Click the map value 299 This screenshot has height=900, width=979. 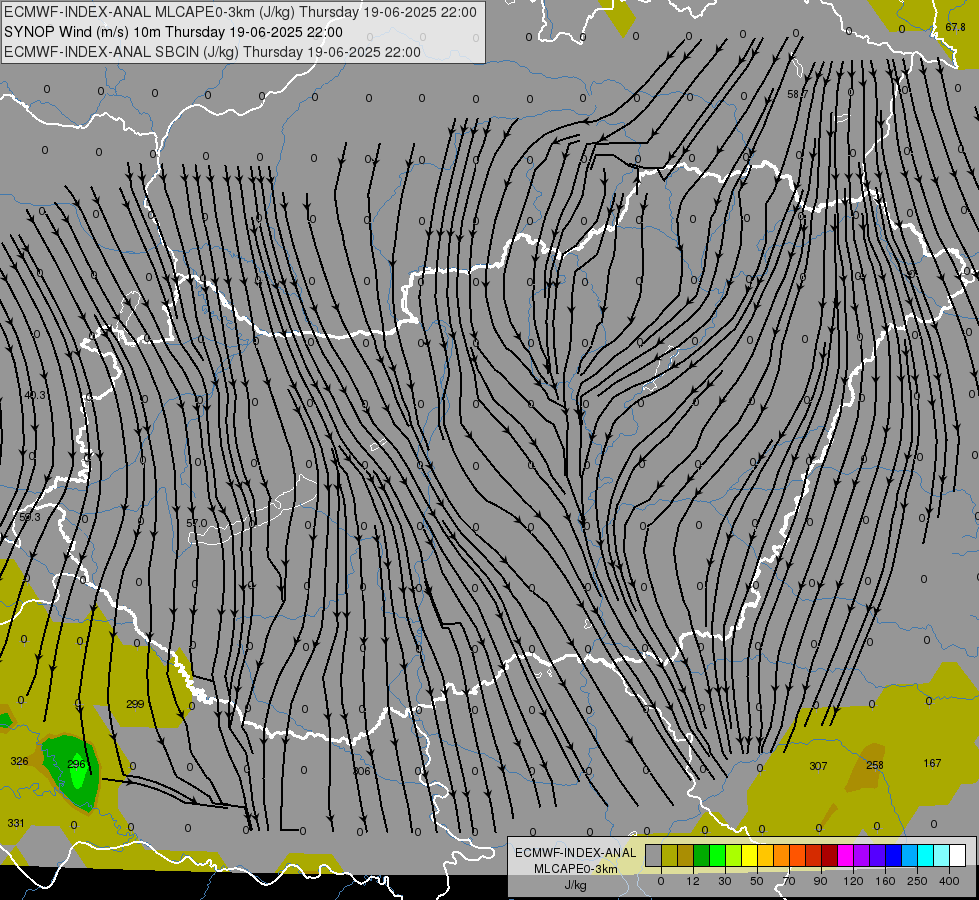point(135,704)
